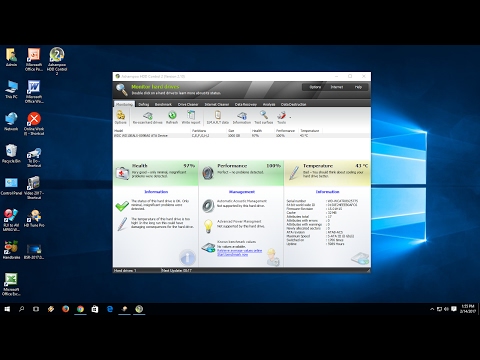Click the Health 97% panel heading
The image size is (480, 360).
point(163,166)
